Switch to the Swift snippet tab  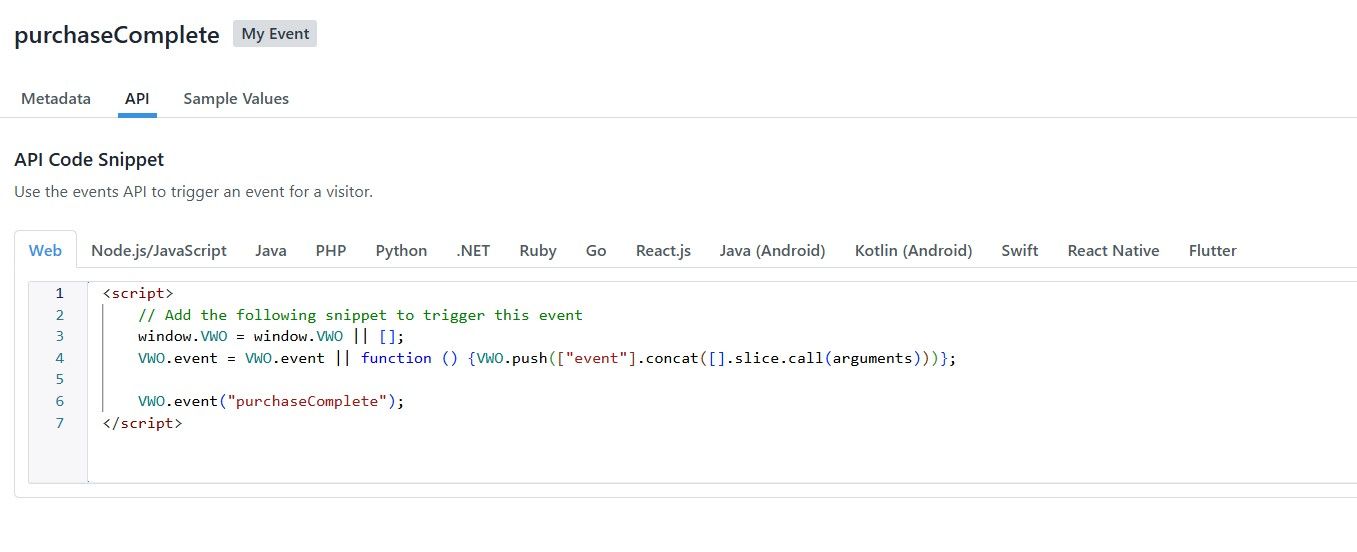[x=1020, y=251]
